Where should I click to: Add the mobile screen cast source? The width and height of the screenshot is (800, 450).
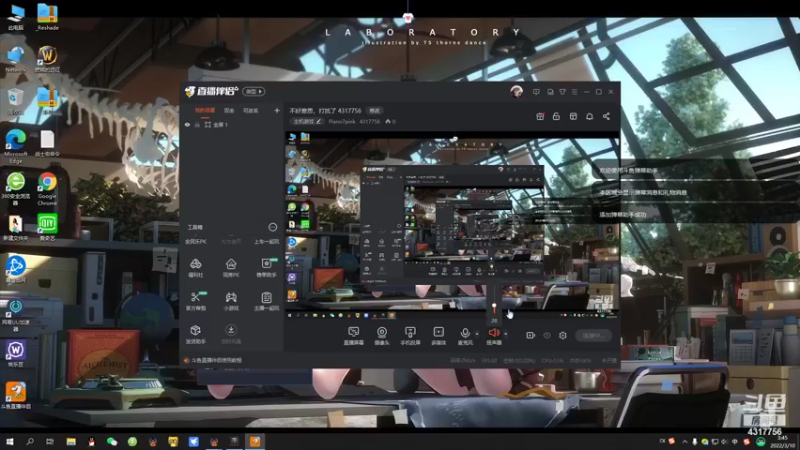[410, 336]
